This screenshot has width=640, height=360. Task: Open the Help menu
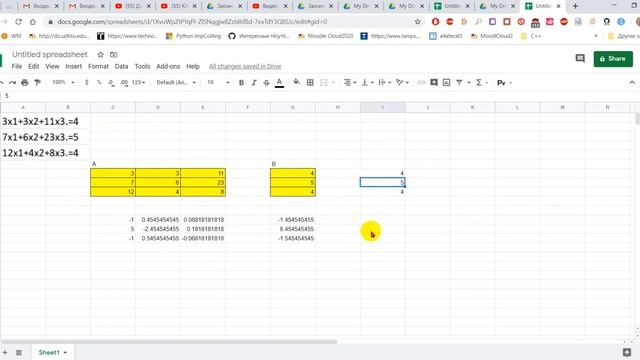(x=193, y=66)
